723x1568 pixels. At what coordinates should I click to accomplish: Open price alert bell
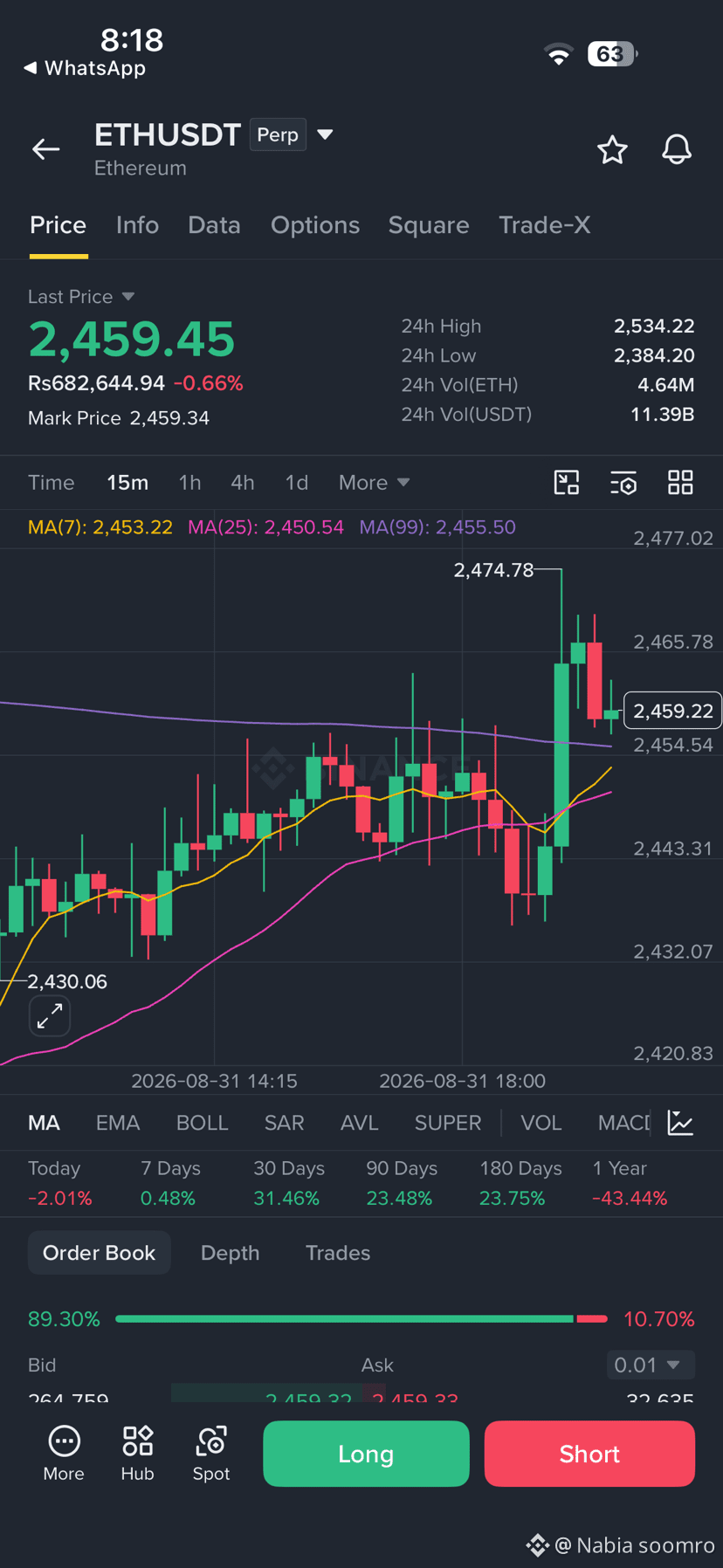point(677,150)
